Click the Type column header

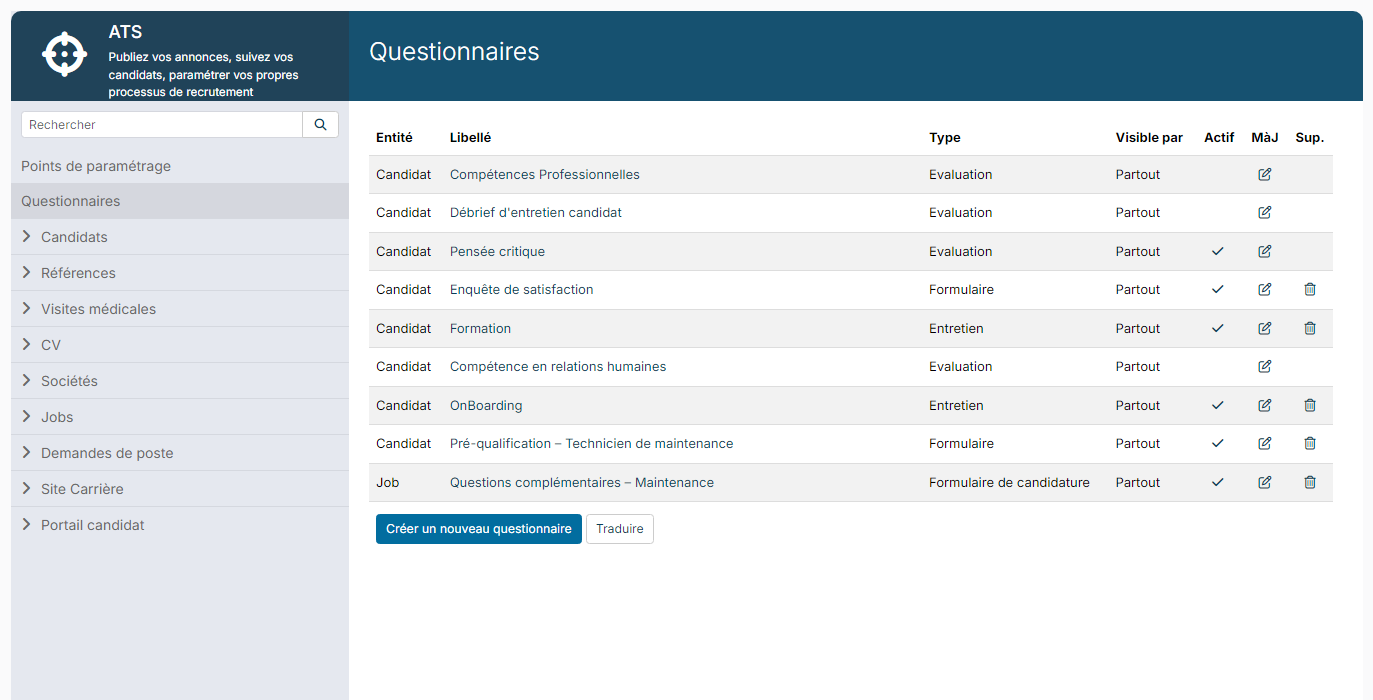click(945, 138)
